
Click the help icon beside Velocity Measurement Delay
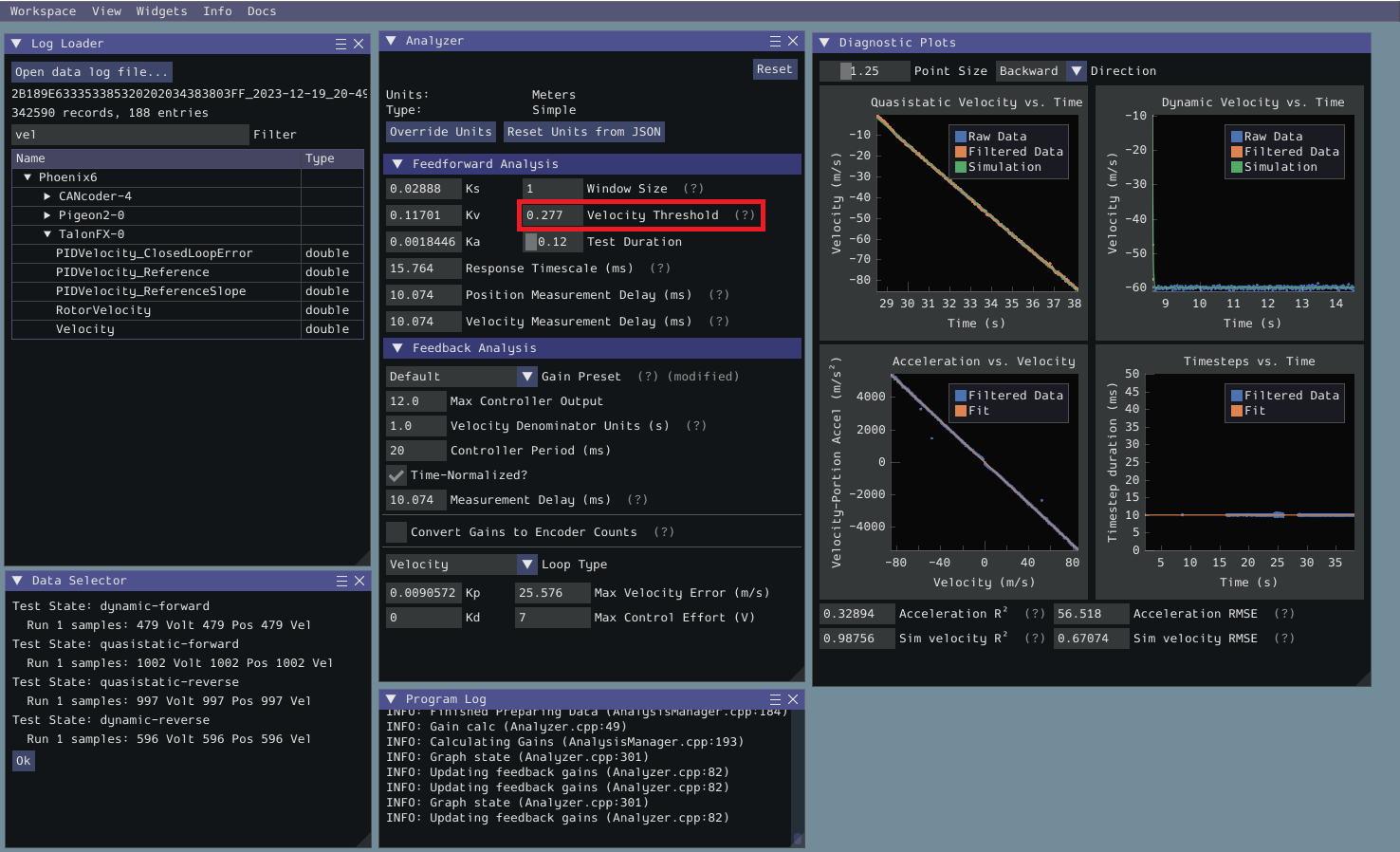[x=718, y=321]
